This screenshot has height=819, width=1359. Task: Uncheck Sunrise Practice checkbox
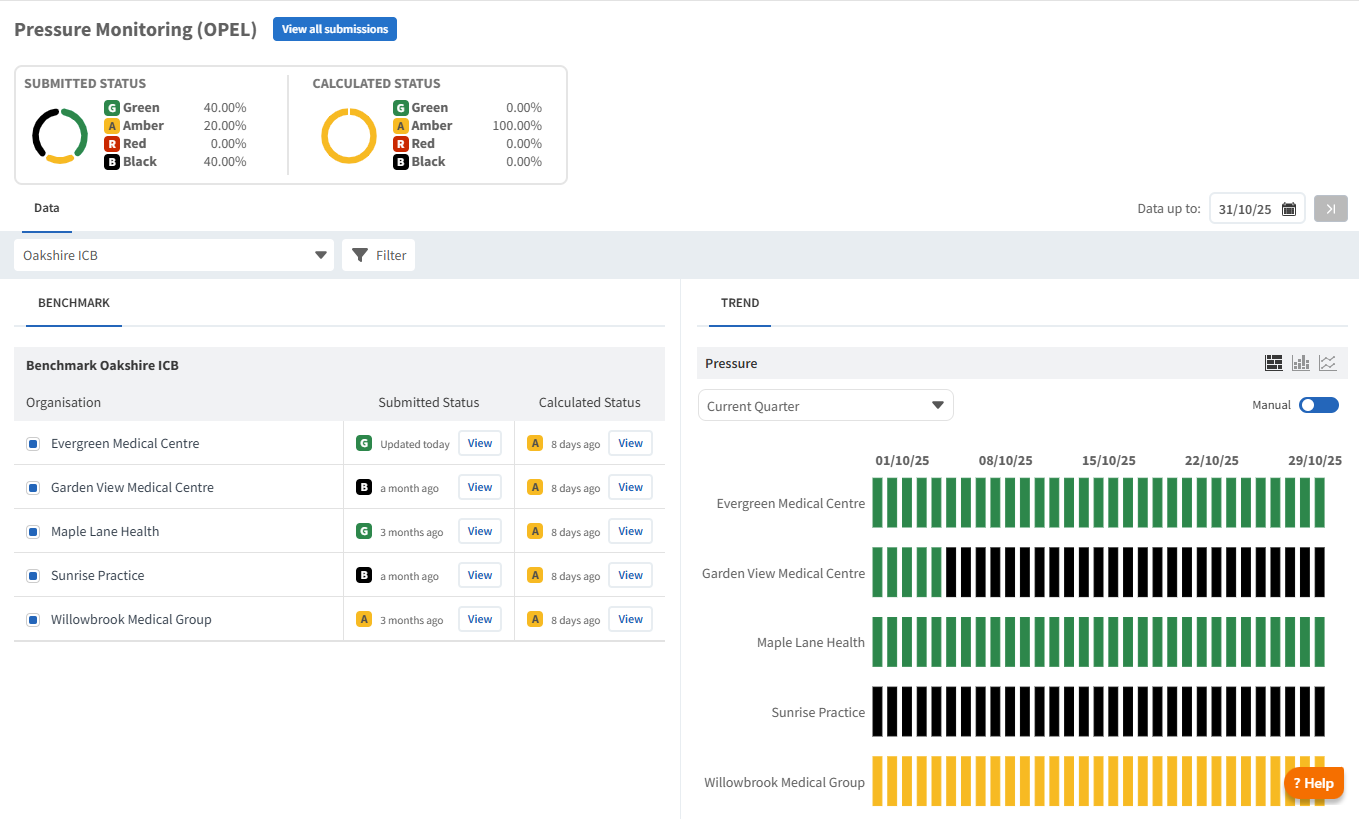[33, 576]
